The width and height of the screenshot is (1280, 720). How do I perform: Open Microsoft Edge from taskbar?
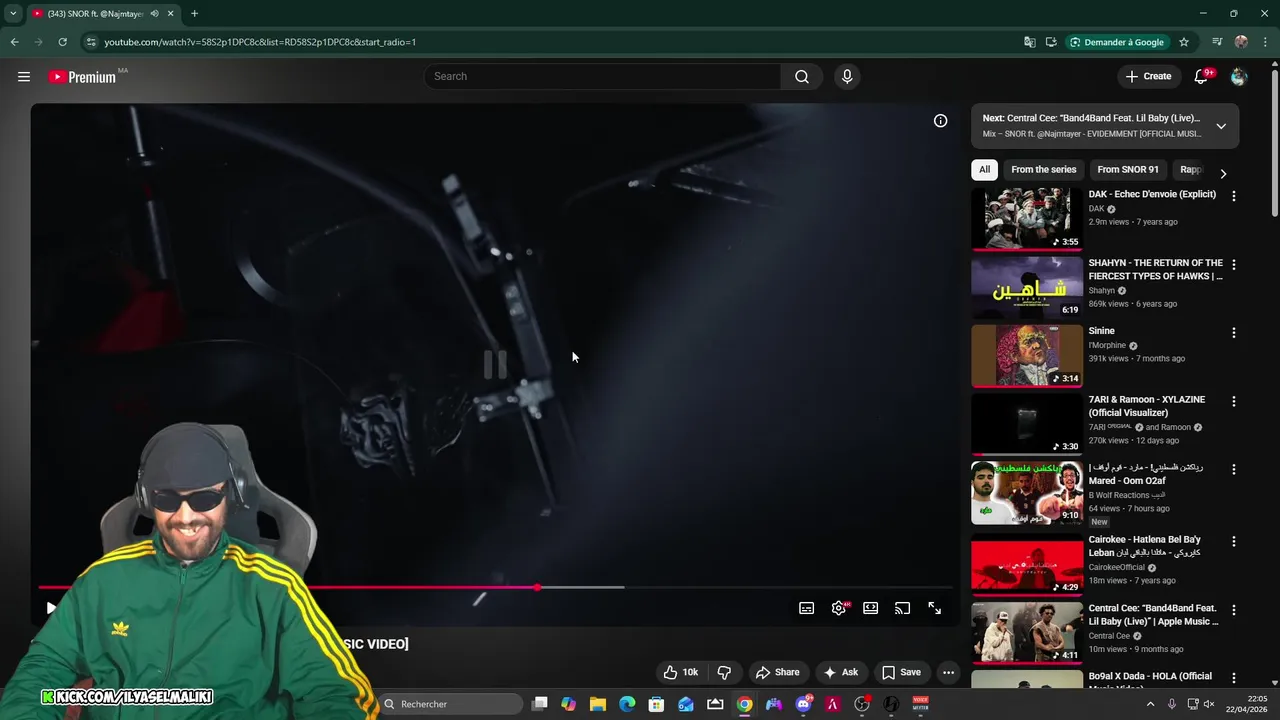click(627, 704)
